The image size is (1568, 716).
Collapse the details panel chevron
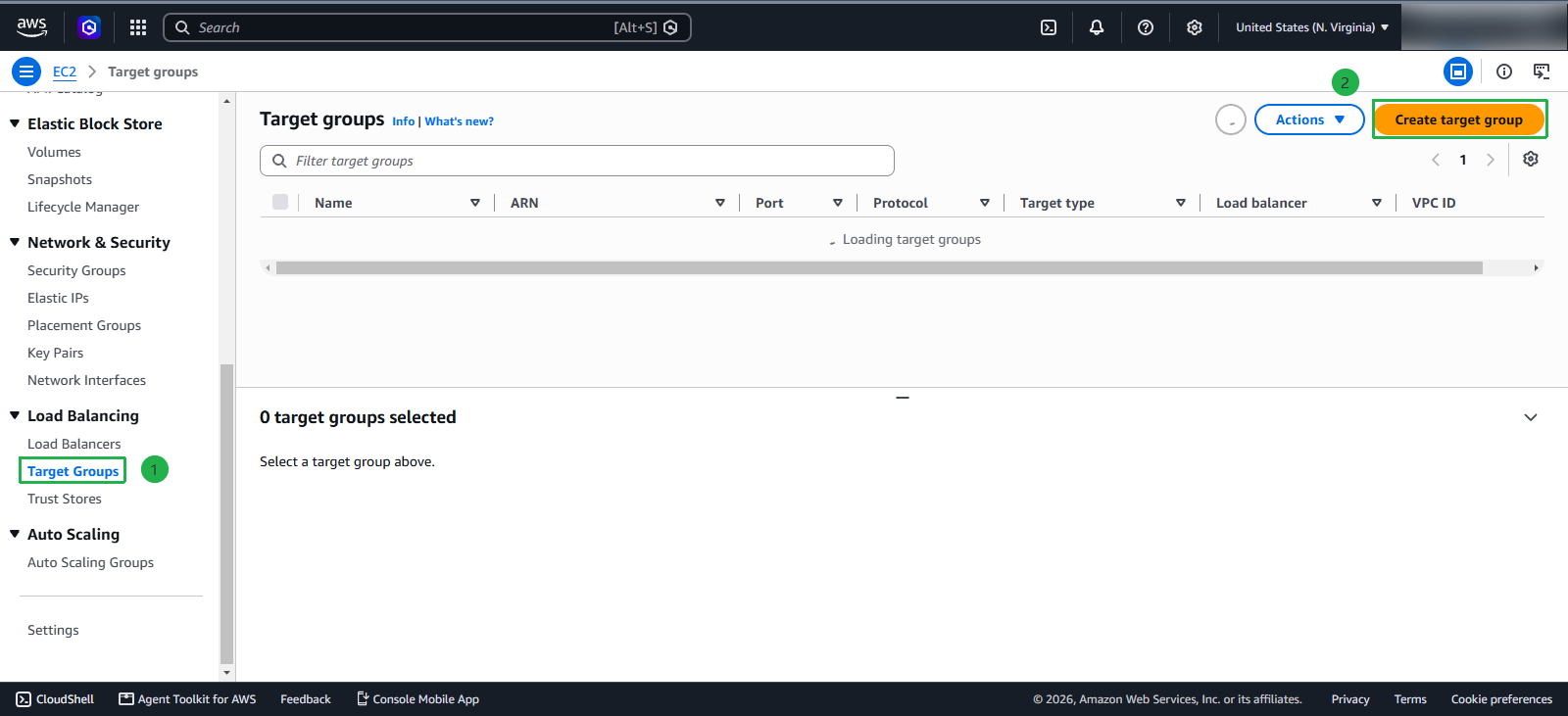coord(1531,417)
